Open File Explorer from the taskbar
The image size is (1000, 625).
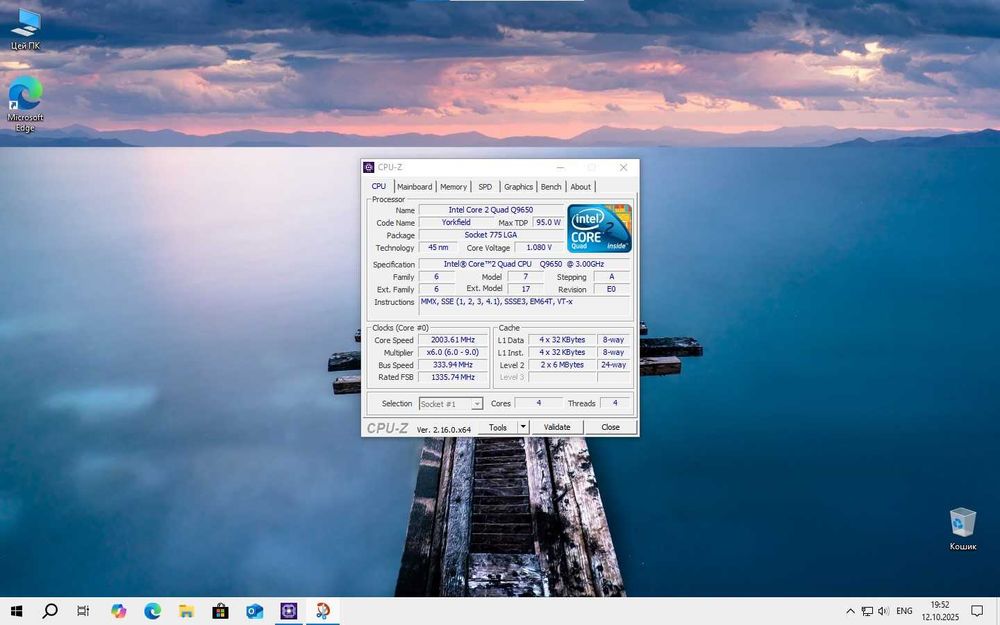point(186,611)
